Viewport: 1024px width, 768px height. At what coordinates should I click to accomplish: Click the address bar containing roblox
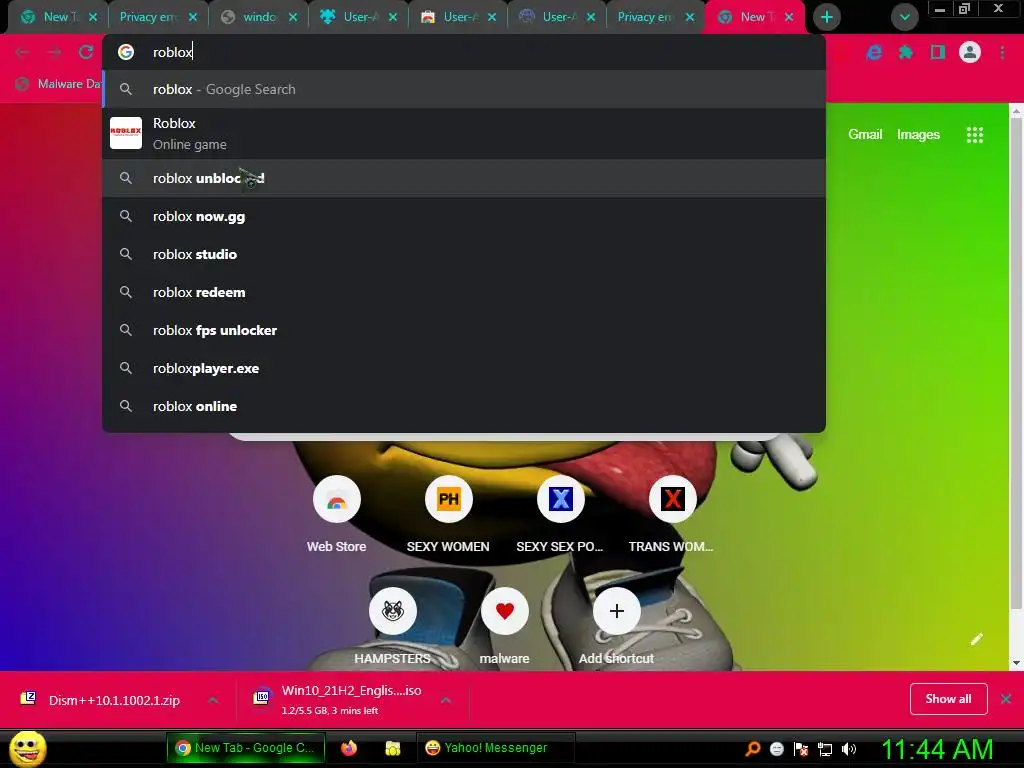coord(464,52)
